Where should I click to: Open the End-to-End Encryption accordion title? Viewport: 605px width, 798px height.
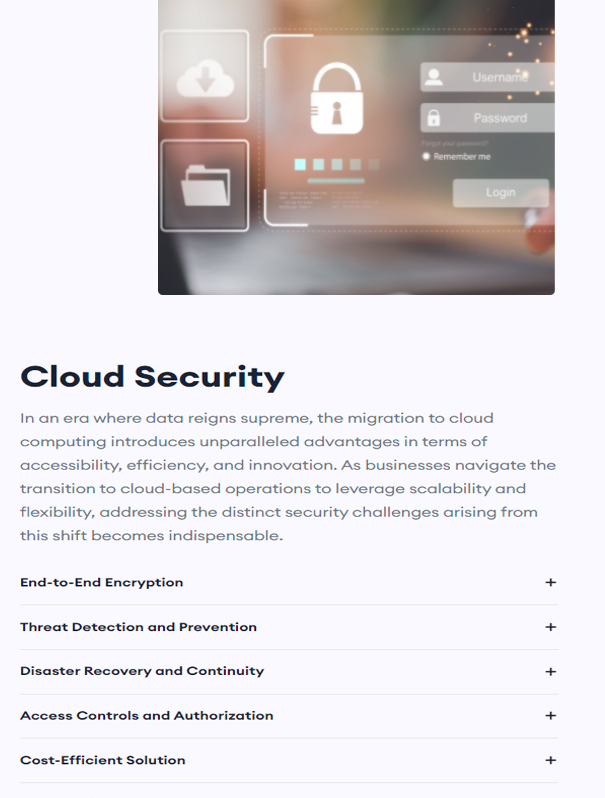coord(102,583)
